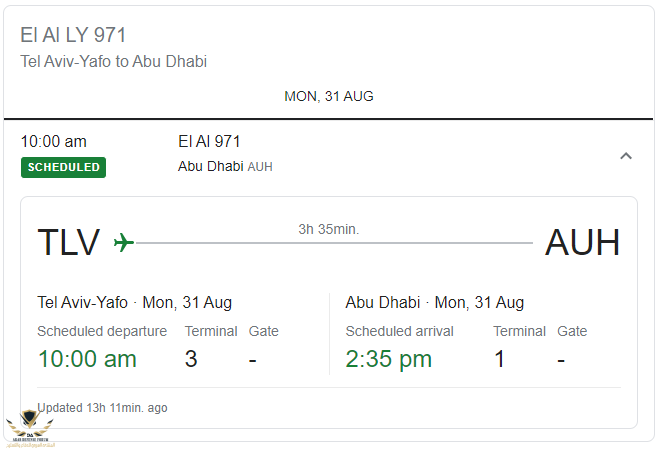Collapse the flight details chevron
The image size is (661, 449).
[626, 156]
